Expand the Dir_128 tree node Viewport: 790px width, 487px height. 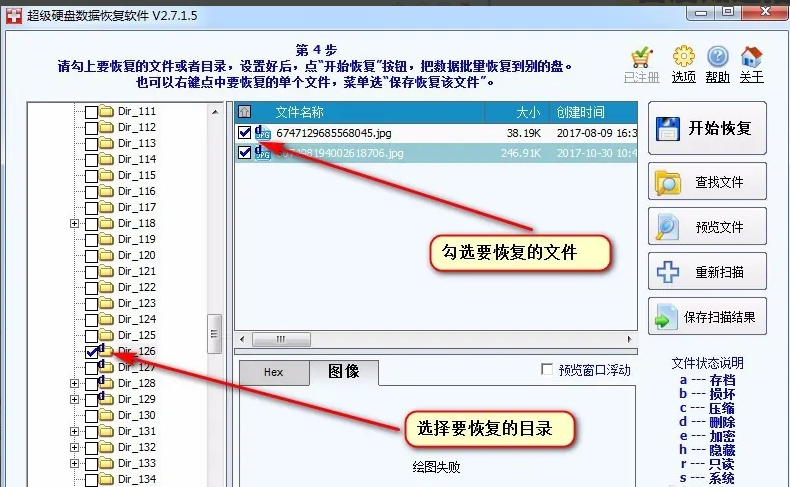tap(74, 383)
